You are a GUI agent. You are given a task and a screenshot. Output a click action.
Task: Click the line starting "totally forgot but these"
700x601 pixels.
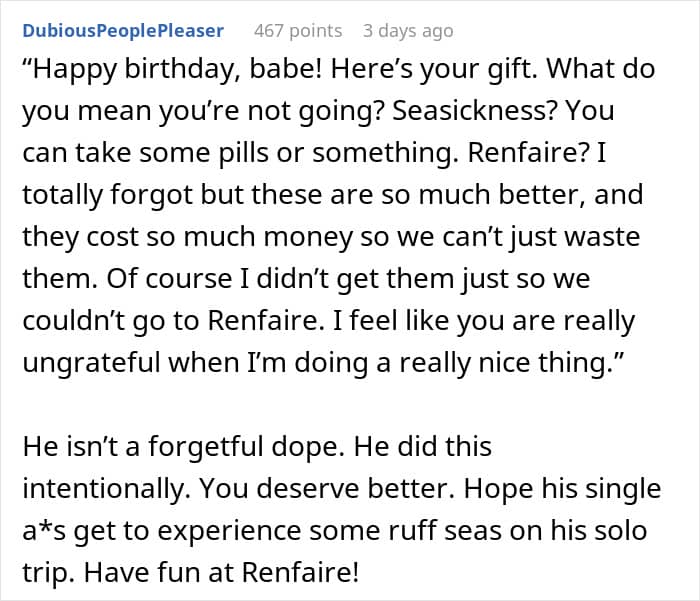coord(333,195)
